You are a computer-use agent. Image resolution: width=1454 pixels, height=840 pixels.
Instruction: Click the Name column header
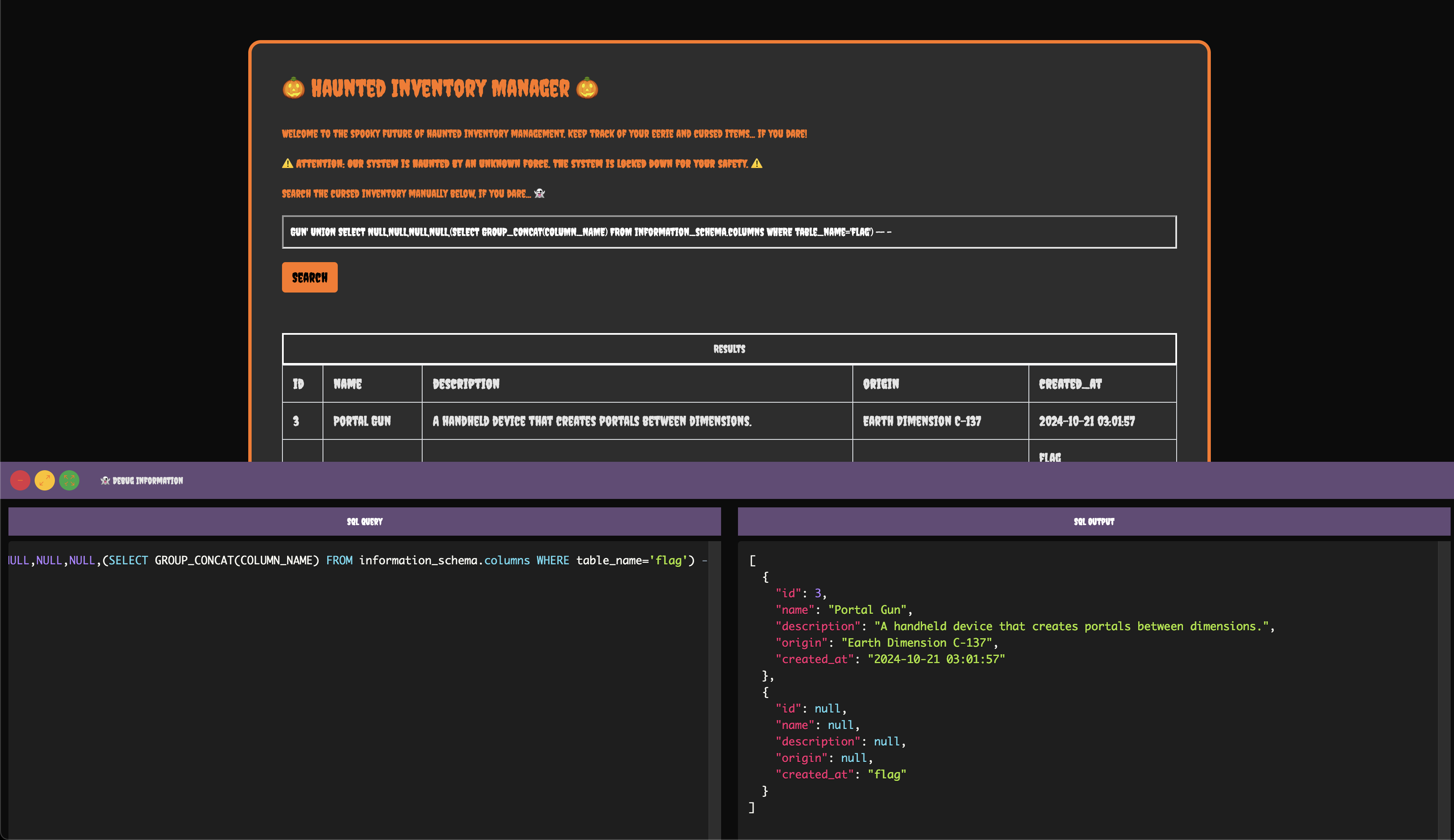(x=373, y=384)
